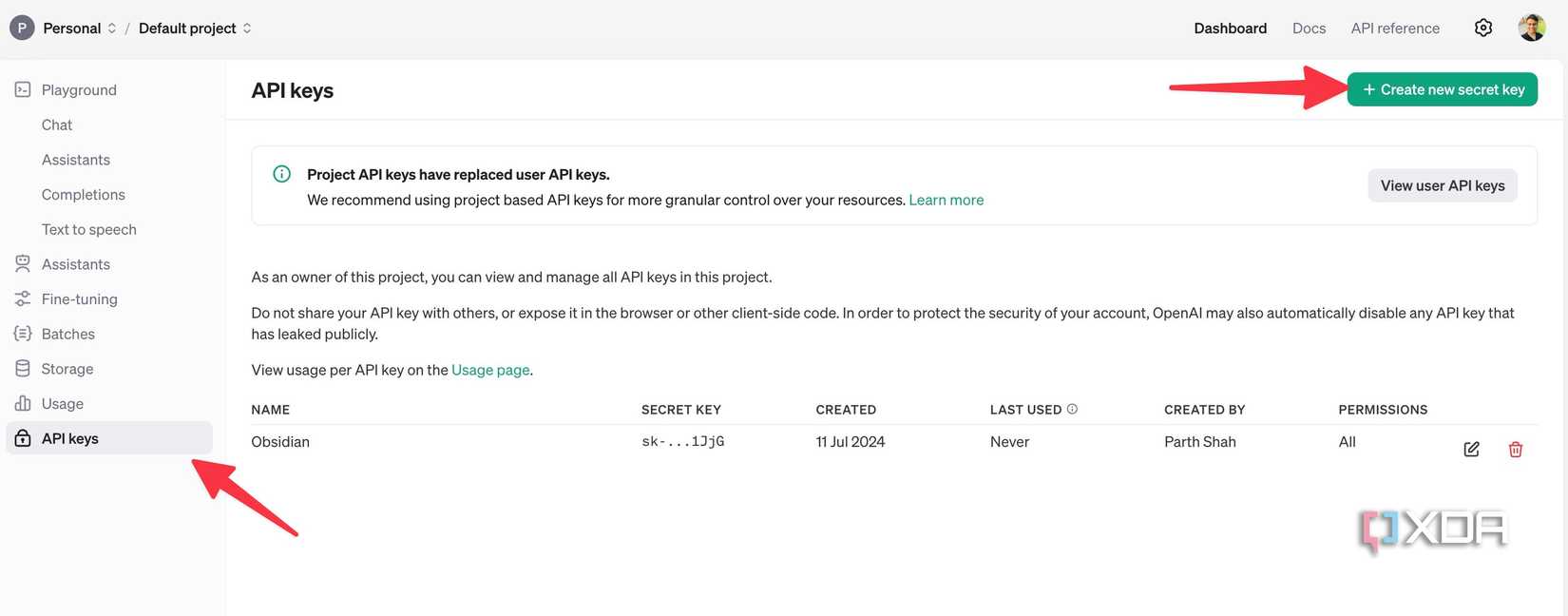The image size is (1568, 616).
Task: Click the creator name Parth Shah
Action: click(x=1199, y=441)
